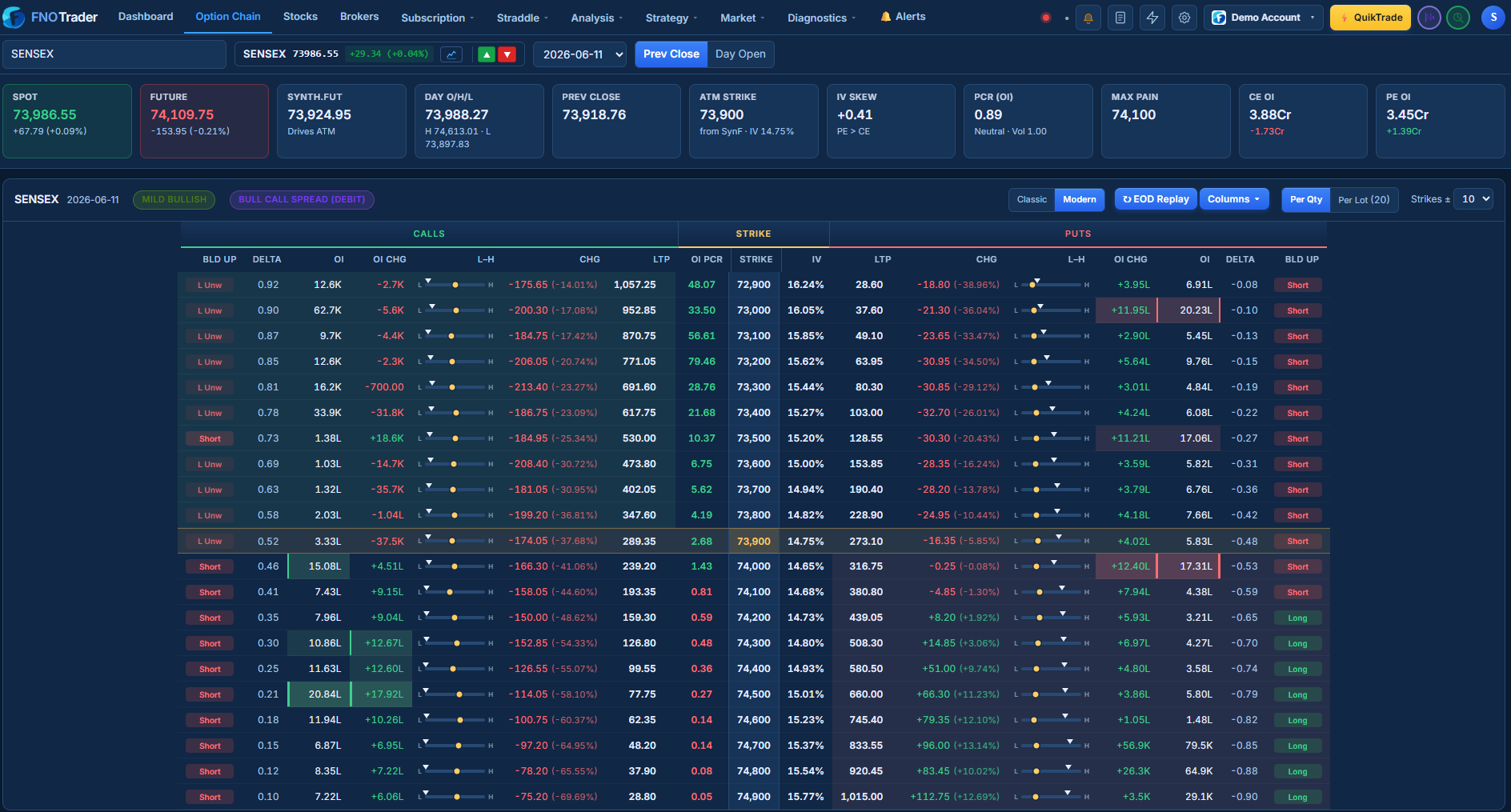The height and width of the screenshot is (812, 1511).
Task: Go to the Dashboard tab
Action: tap(146, 17)
